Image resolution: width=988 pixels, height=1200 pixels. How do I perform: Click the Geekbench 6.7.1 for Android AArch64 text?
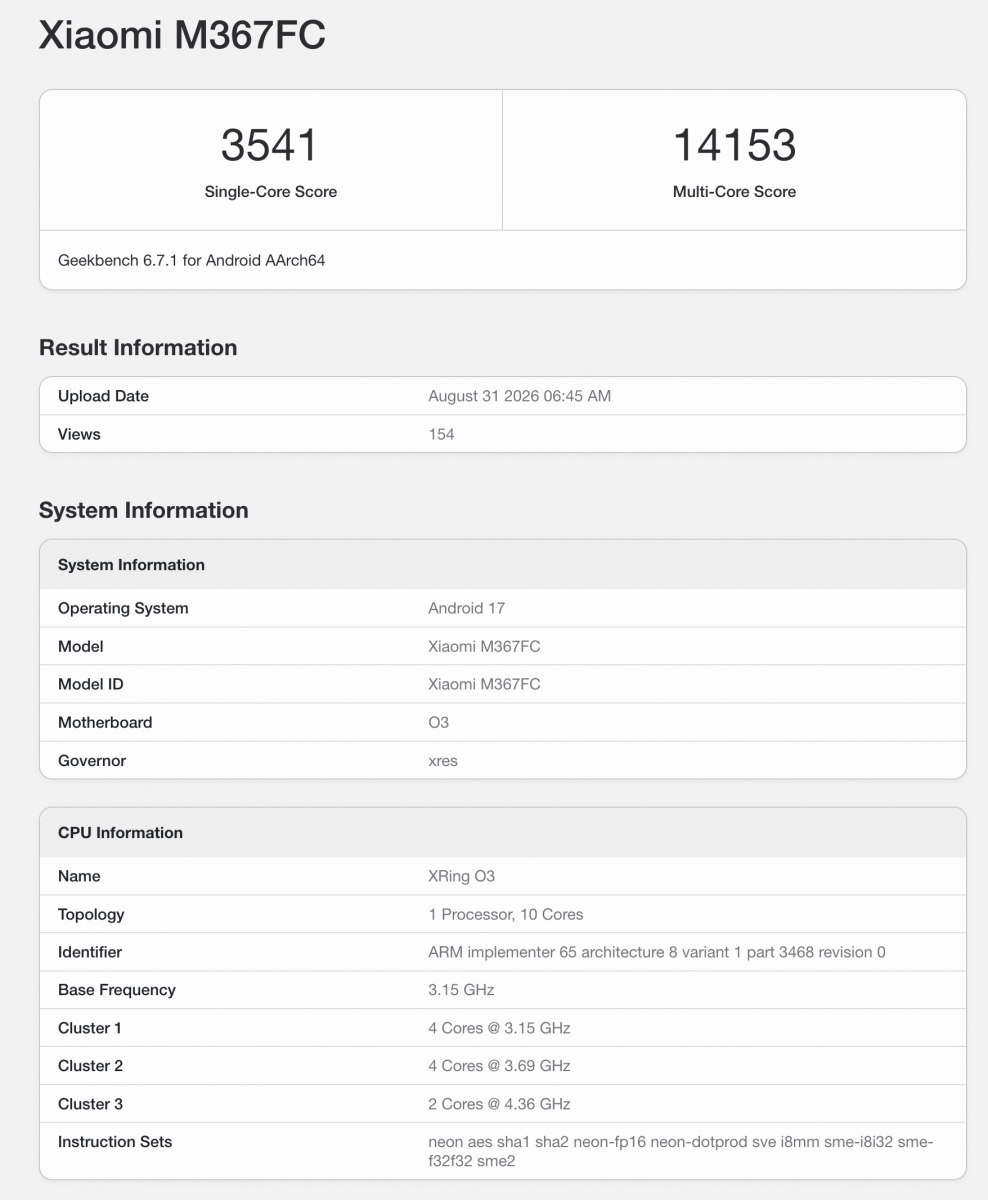192,261
